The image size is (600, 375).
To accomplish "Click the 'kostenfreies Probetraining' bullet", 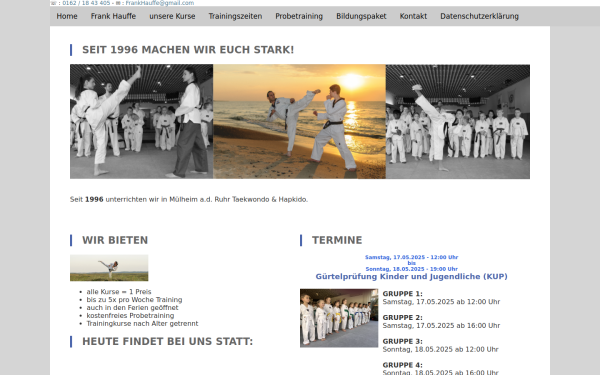I will coord(130,316).
